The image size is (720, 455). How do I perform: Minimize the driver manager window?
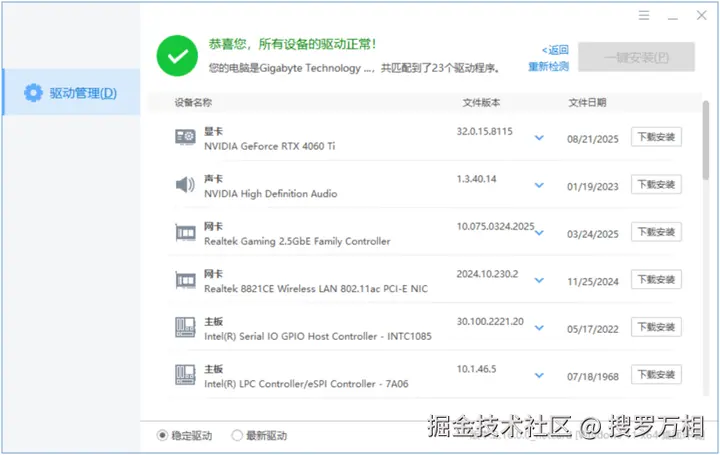point(673,18)
